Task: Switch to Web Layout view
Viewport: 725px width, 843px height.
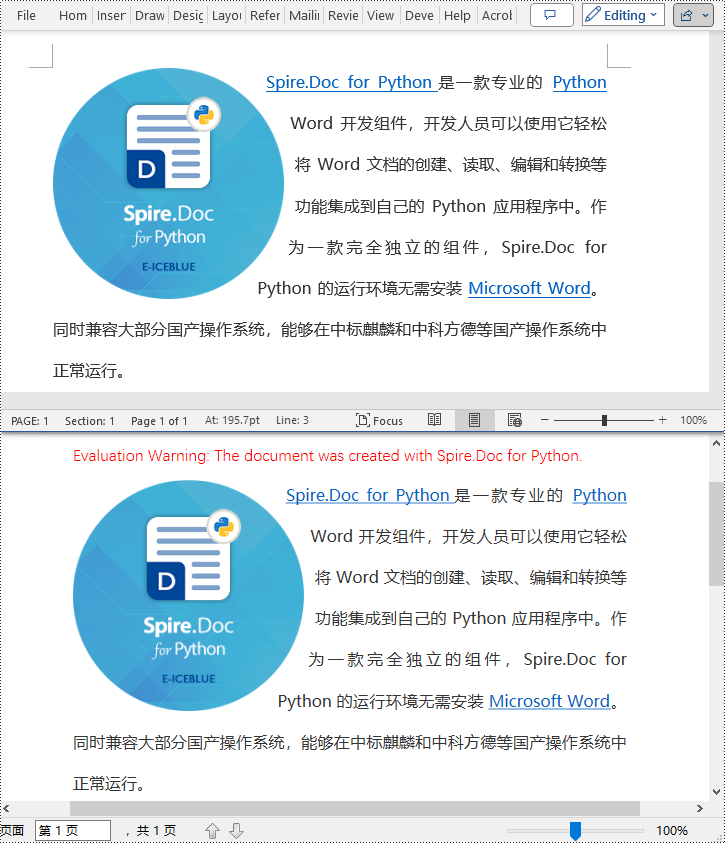Action: click(514, 420)
